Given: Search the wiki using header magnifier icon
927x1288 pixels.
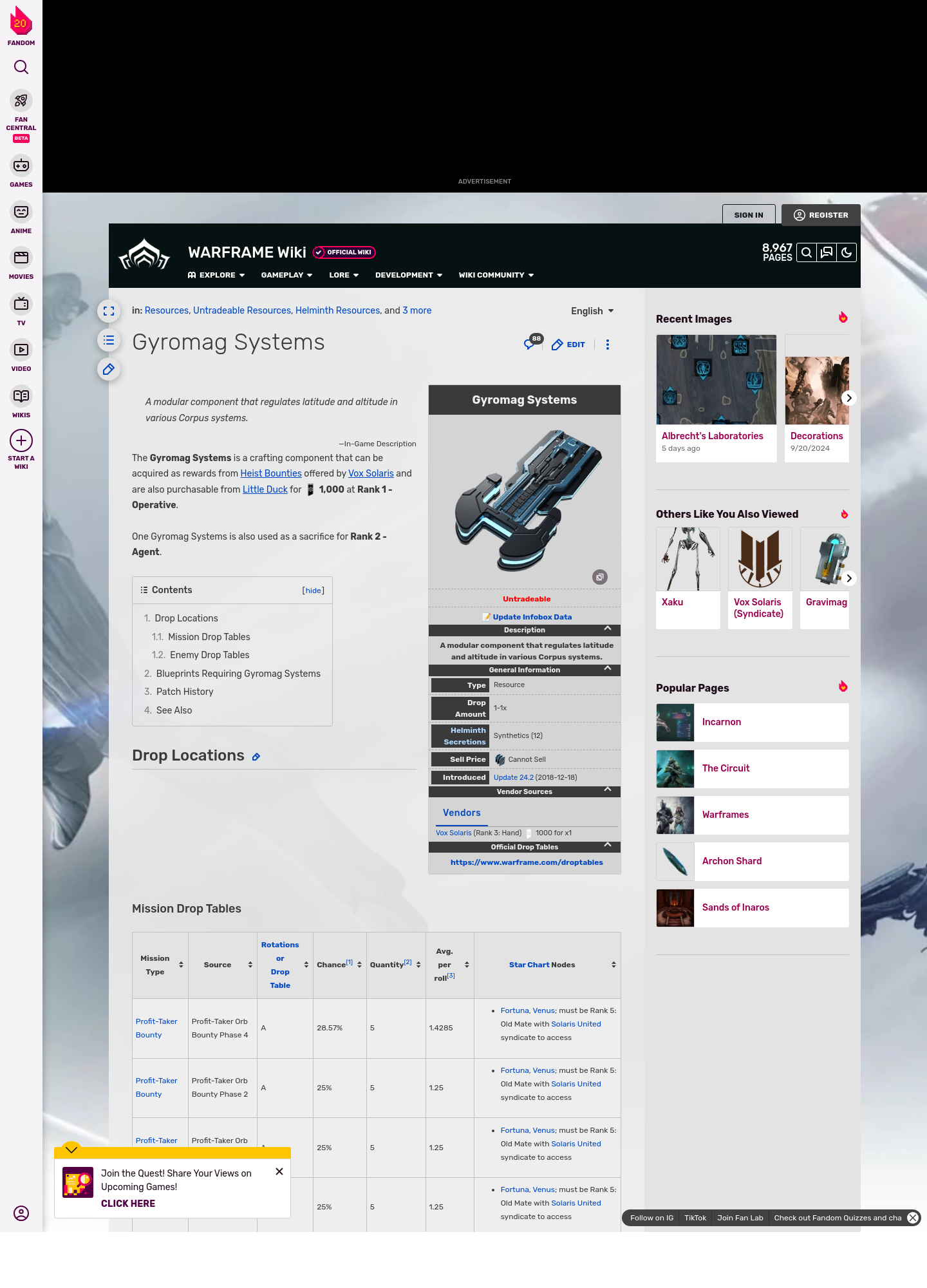Looking at the screenshot, I should point(807,252).
